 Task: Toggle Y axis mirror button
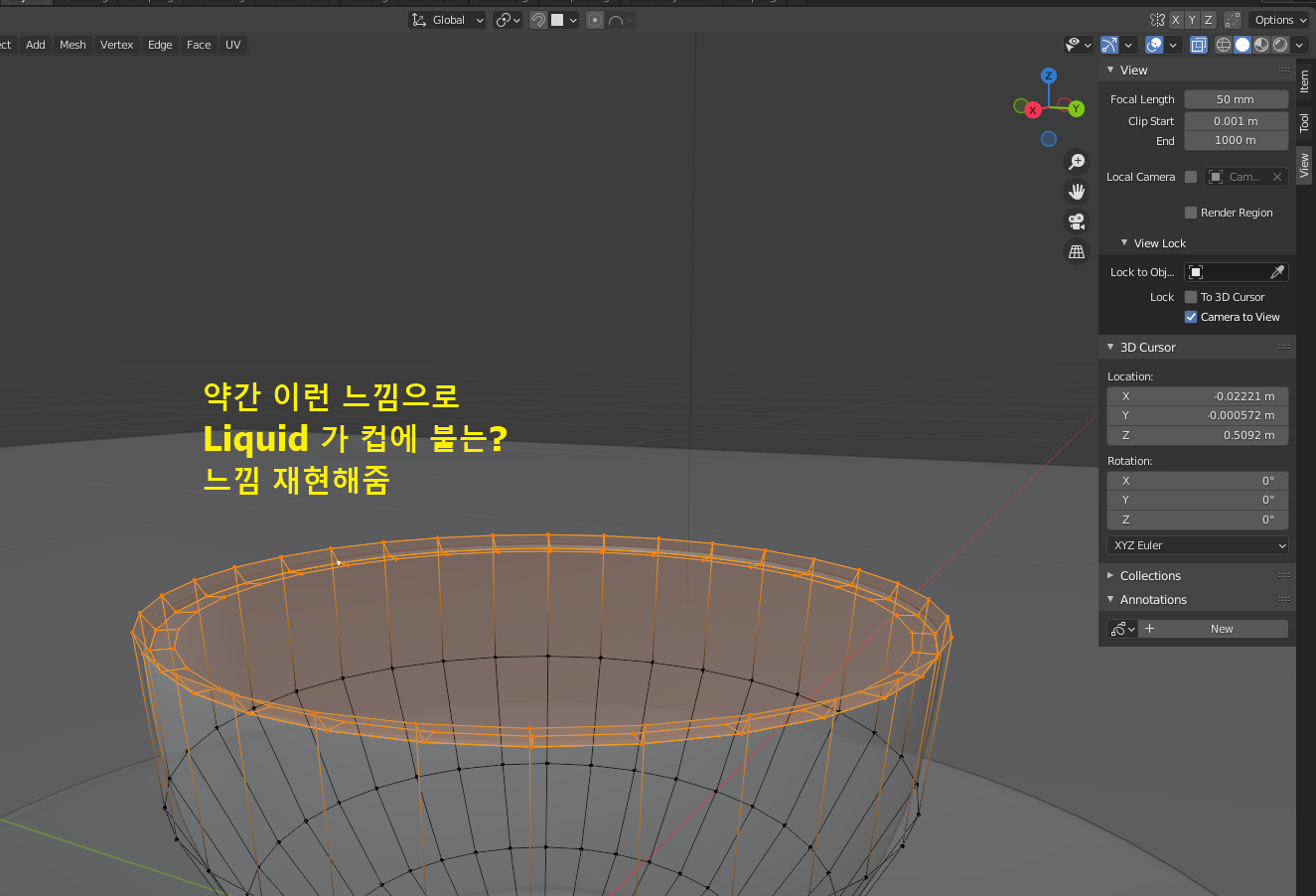click(x=1192, y=20)
